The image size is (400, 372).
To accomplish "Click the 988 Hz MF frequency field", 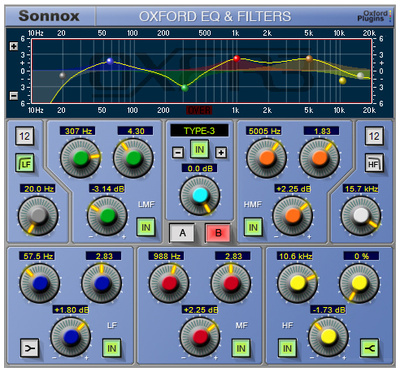I will coord(166,256).
